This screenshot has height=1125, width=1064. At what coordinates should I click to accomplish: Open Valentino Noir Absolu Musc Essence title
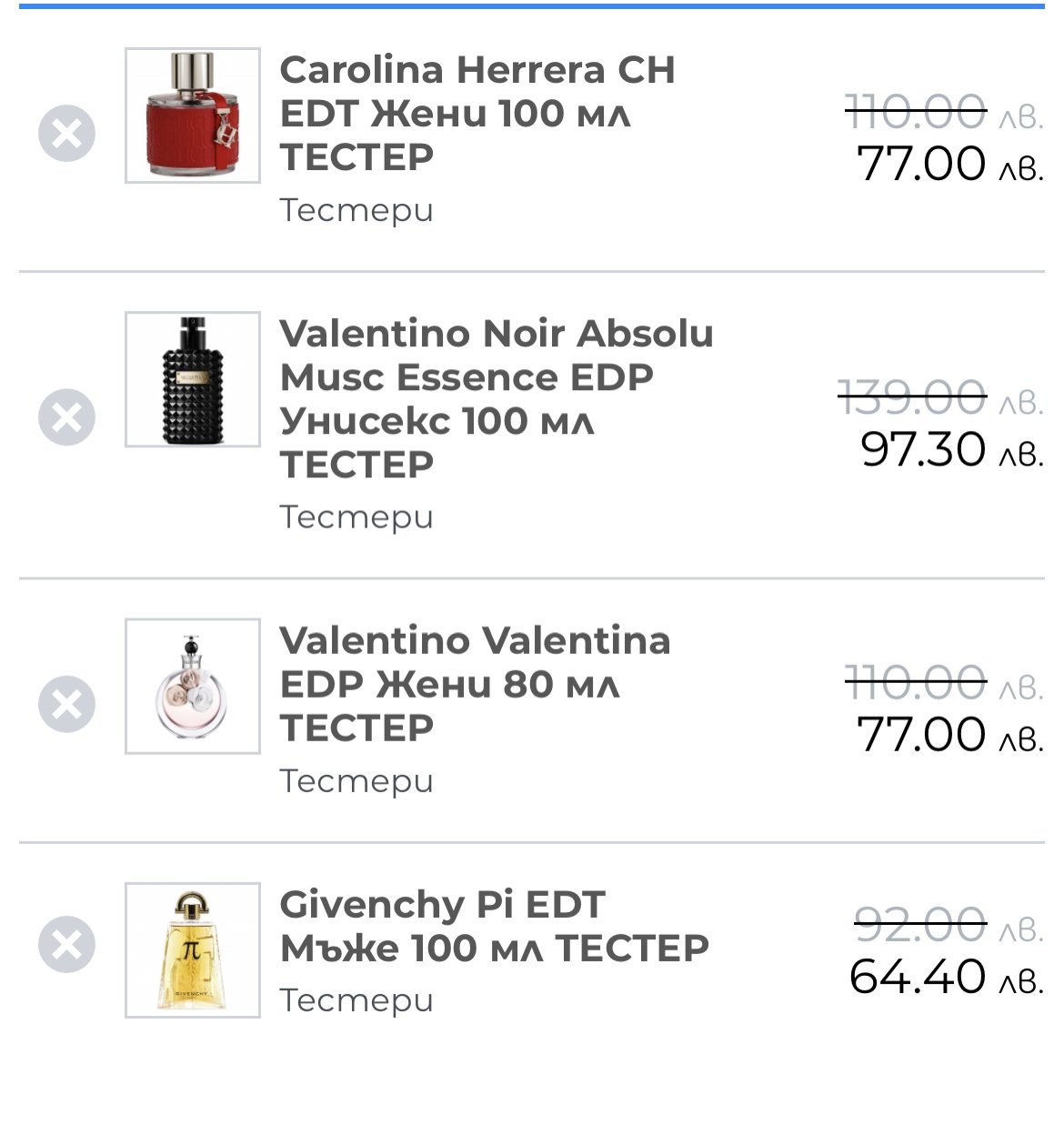496,398
